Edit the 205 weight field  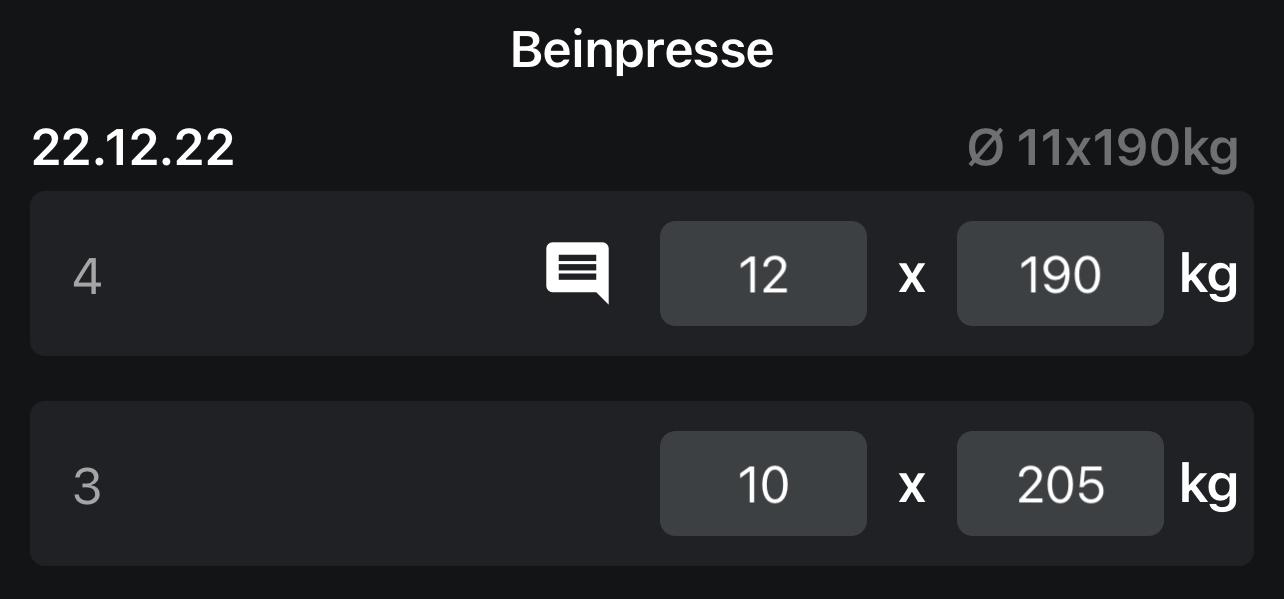pos(1060,484)
